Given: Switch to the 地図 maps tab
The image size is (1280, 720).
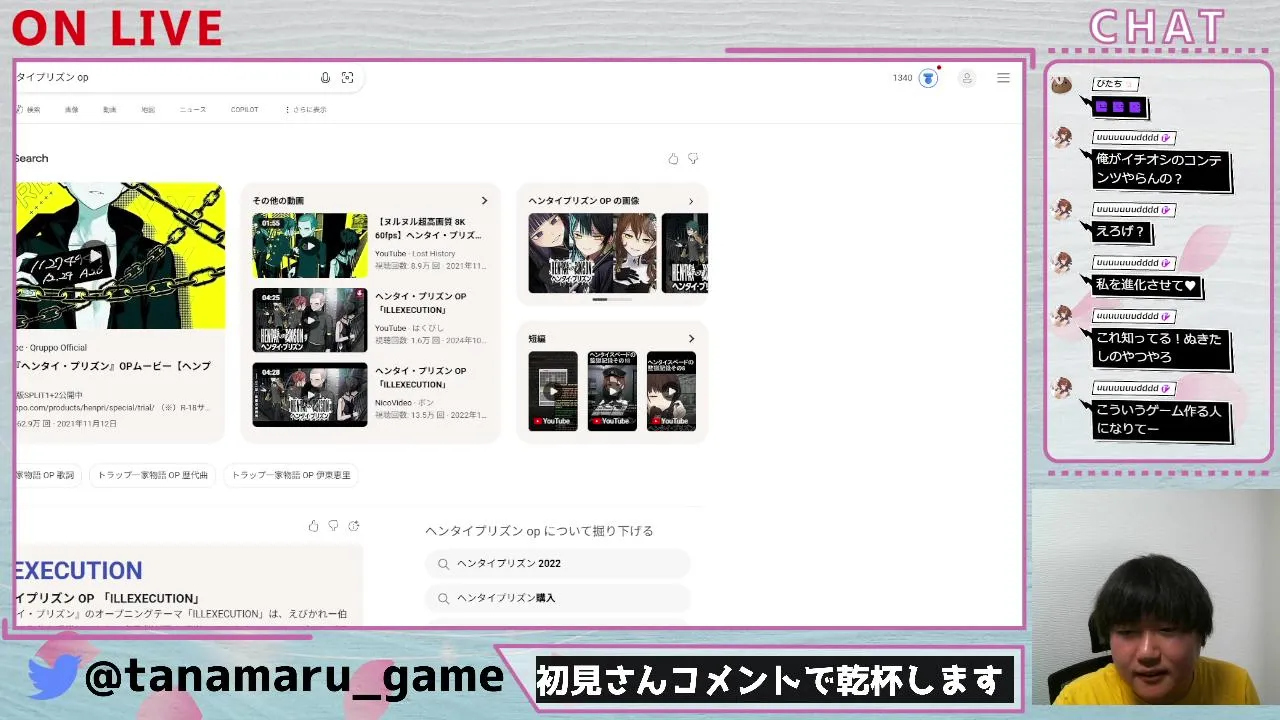Looking at the screenshot, I should 148,110.
